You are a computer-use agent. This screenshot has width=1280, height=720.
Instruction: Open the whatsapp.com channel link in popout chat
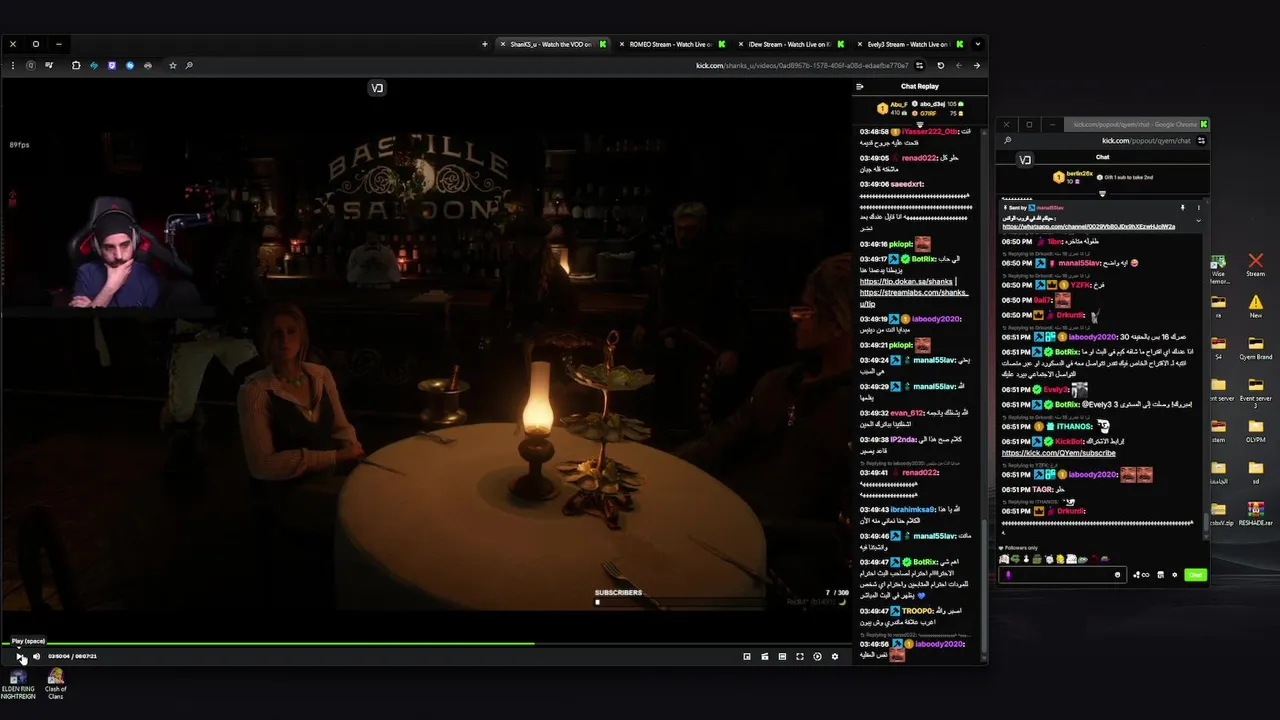click(1088, 227)
